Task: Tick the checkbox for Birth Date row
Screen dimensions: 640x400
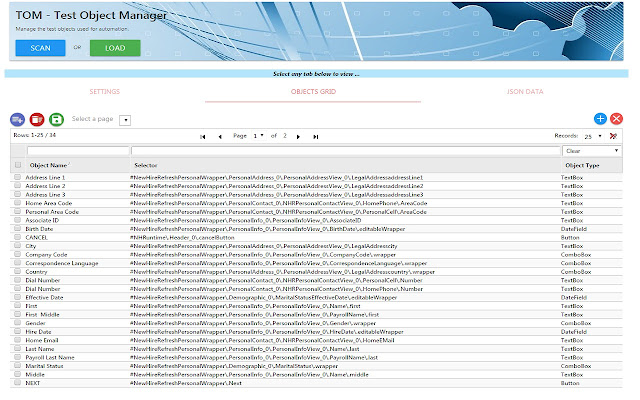Action: [x=17, y=228]
